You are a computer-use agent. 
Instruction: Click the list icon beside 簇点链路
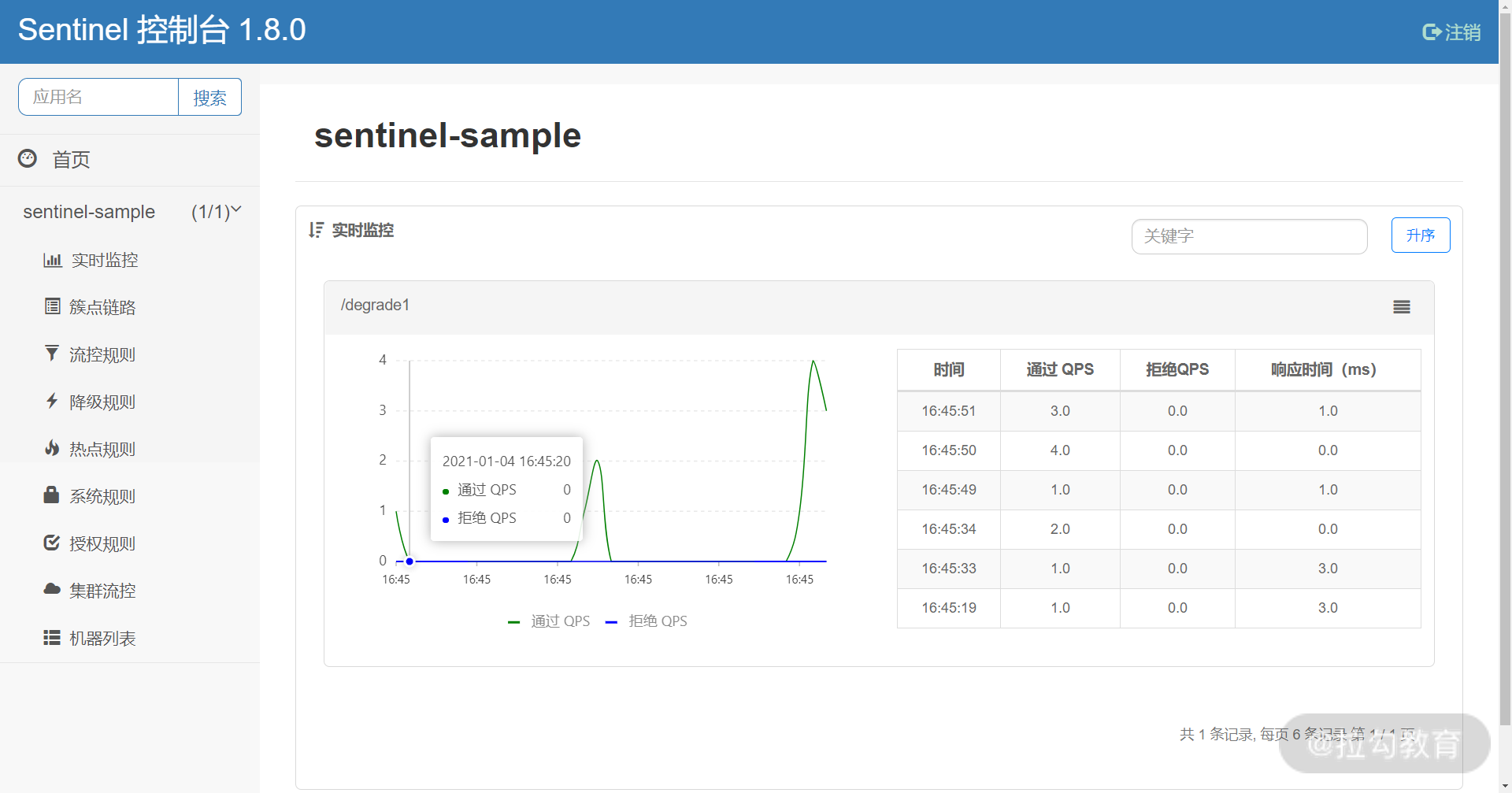point(52,306)
